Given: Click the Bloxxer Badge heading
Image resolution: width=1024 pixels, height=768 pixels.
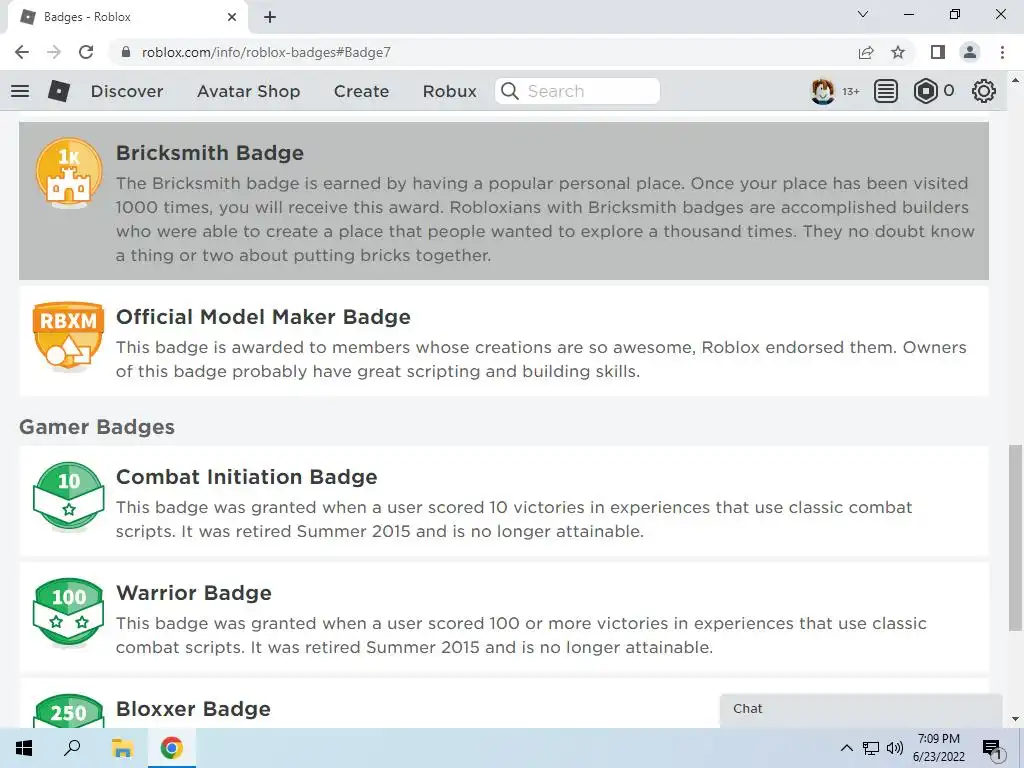Looking at the screenshot, I should [193, 709].
